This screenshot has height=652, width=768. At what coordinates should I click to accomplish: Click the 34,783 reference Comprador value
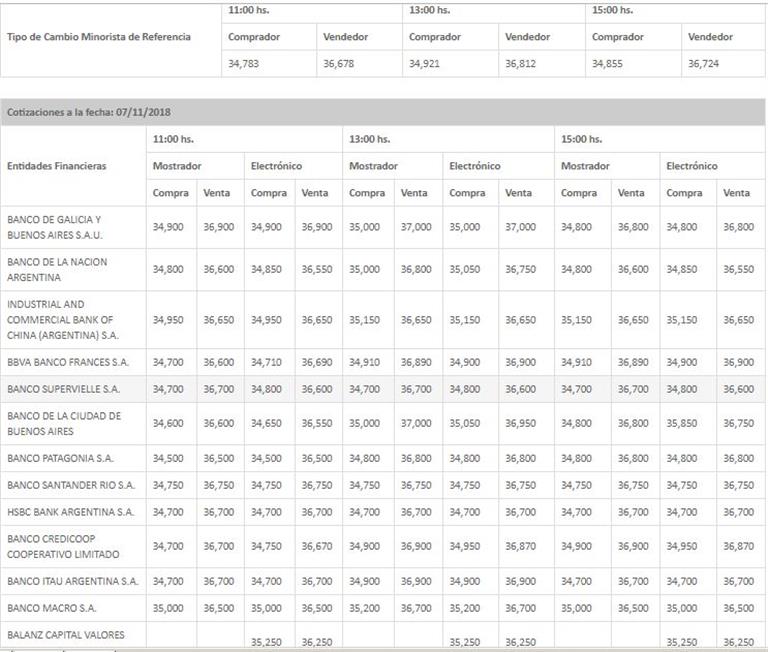[243, 63]
